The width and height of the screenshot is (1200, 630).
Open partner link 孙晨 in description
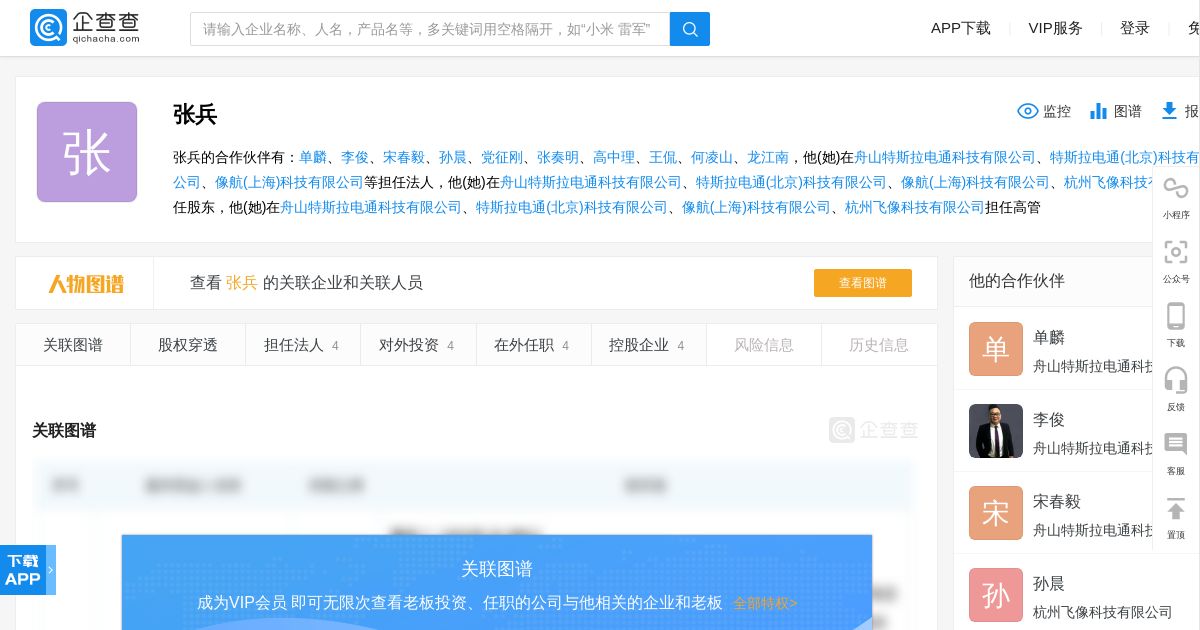[x=453, y=157]
